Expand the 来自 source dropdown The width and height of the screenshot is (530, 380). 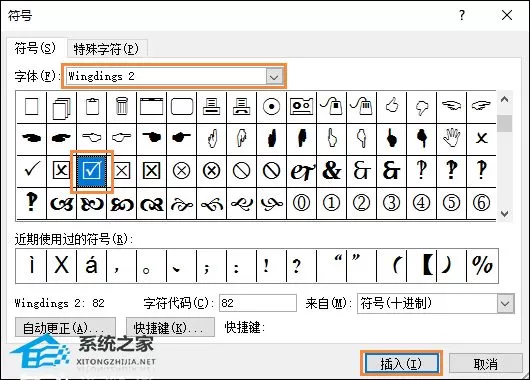pyautogui.click(x=505, y=303)
